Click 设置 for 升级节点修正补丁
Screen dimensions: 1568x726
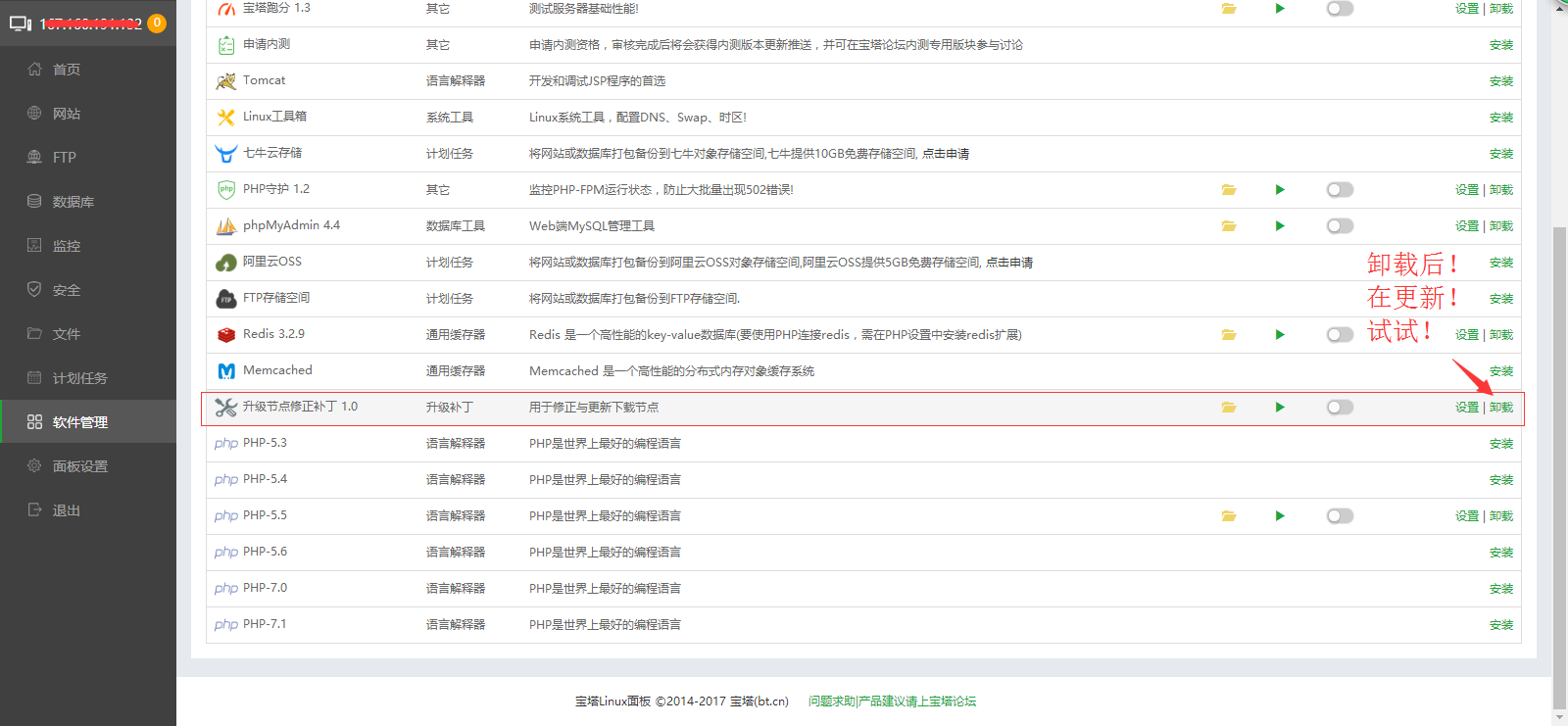pyautogui.click(x=1467, y=408)
